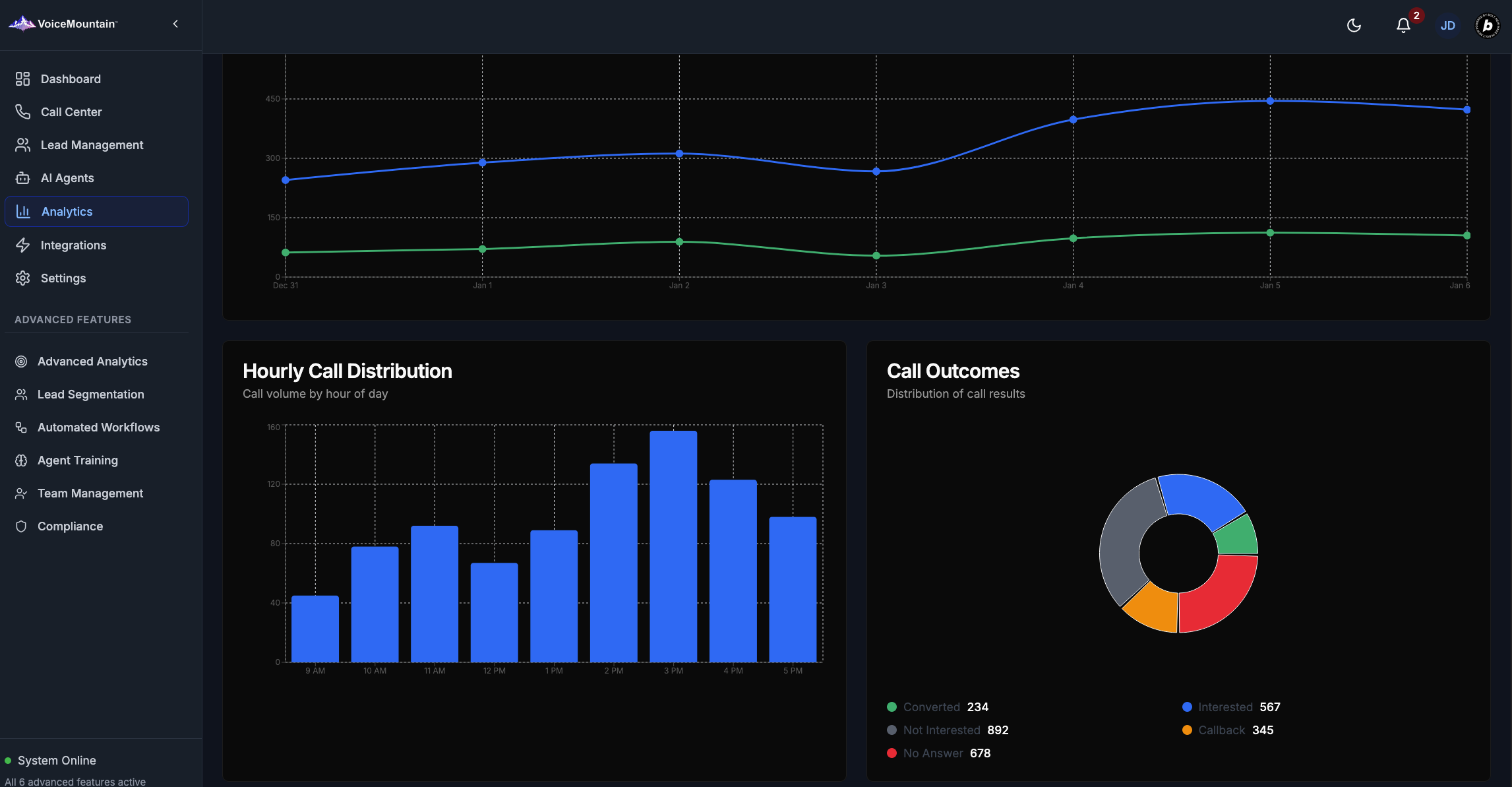Click the green Converted legend dot
This screenshot has width=1512, height=787.
[x=892, y=707]
